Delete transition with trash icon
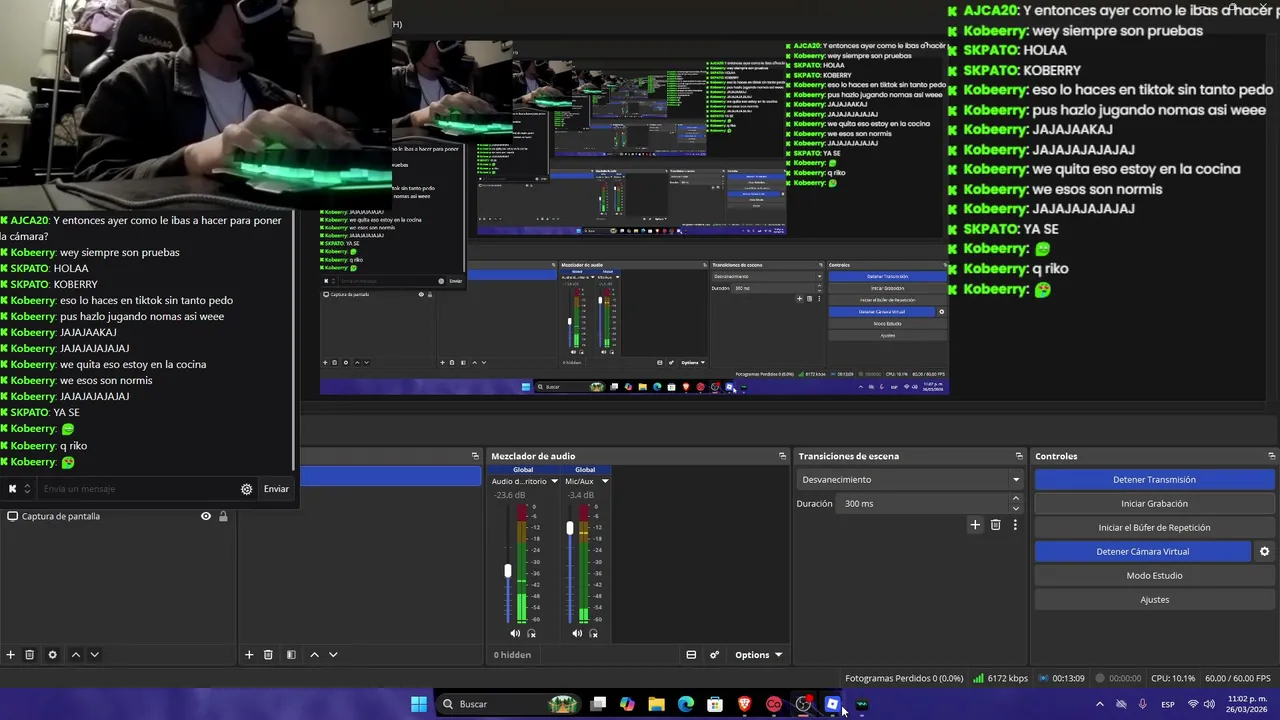The image size is (1280, 720). tap(995, 525)
